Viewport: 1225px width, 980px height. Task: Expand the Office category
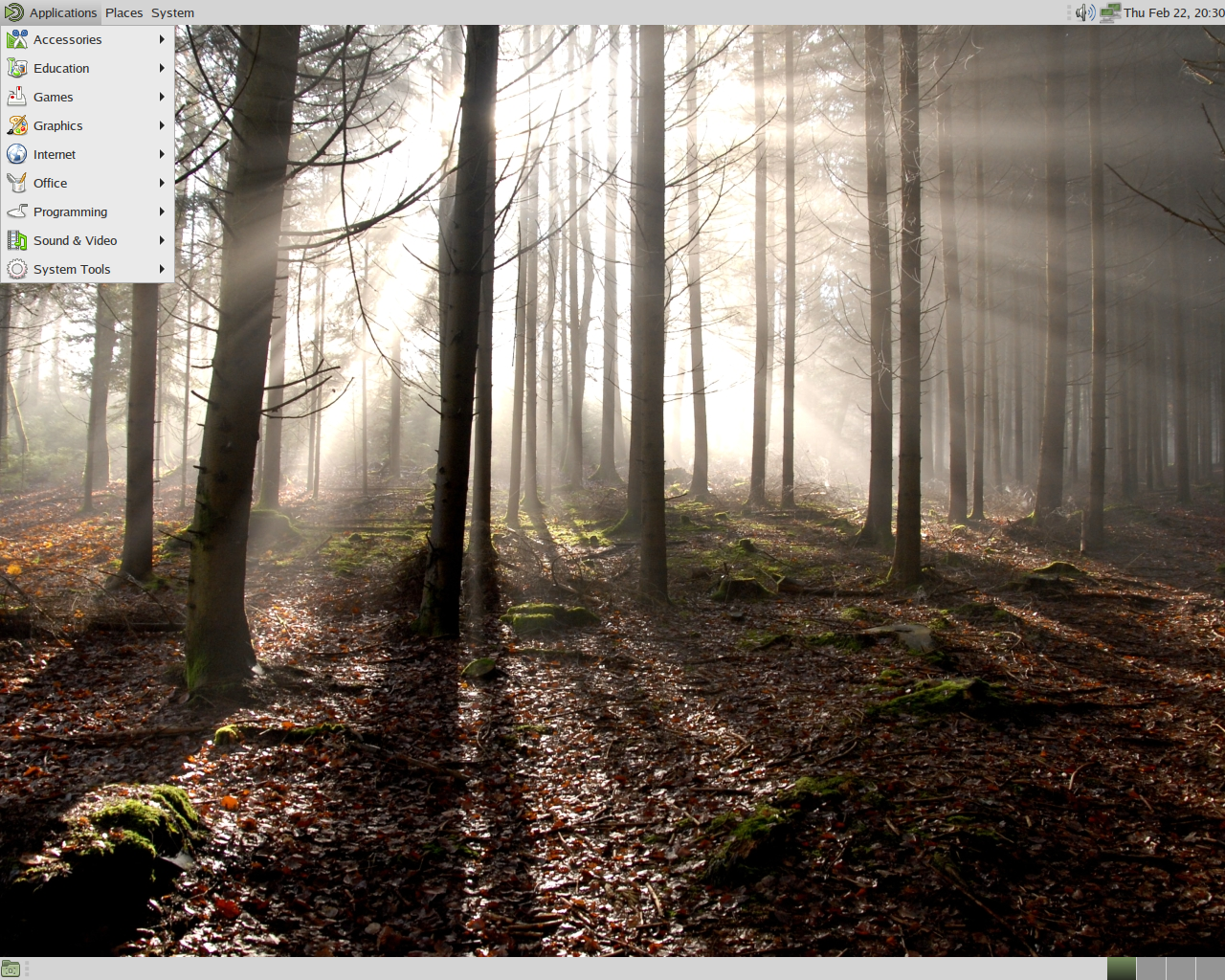pos(87,183)
